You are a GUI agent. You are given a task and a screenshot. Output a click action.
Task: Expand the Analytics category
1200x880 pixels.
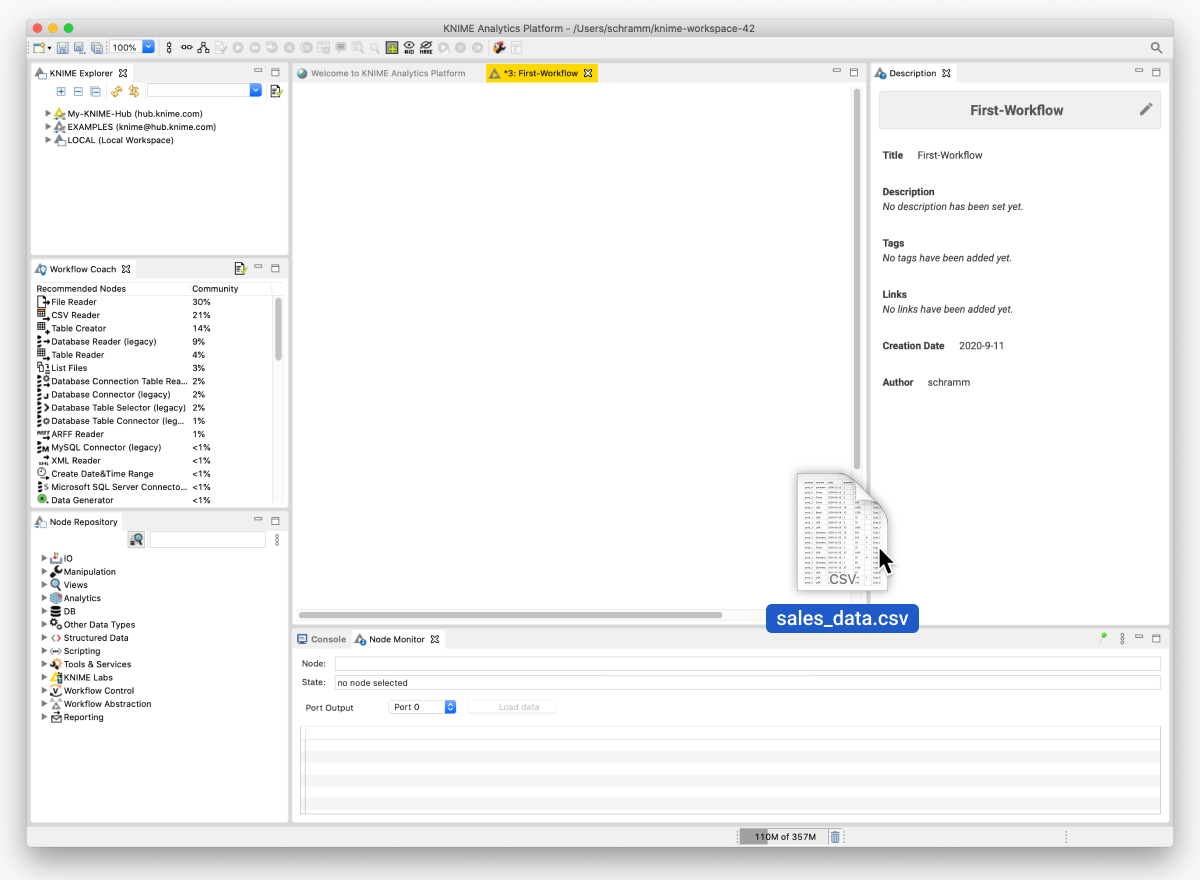(44, 598)
